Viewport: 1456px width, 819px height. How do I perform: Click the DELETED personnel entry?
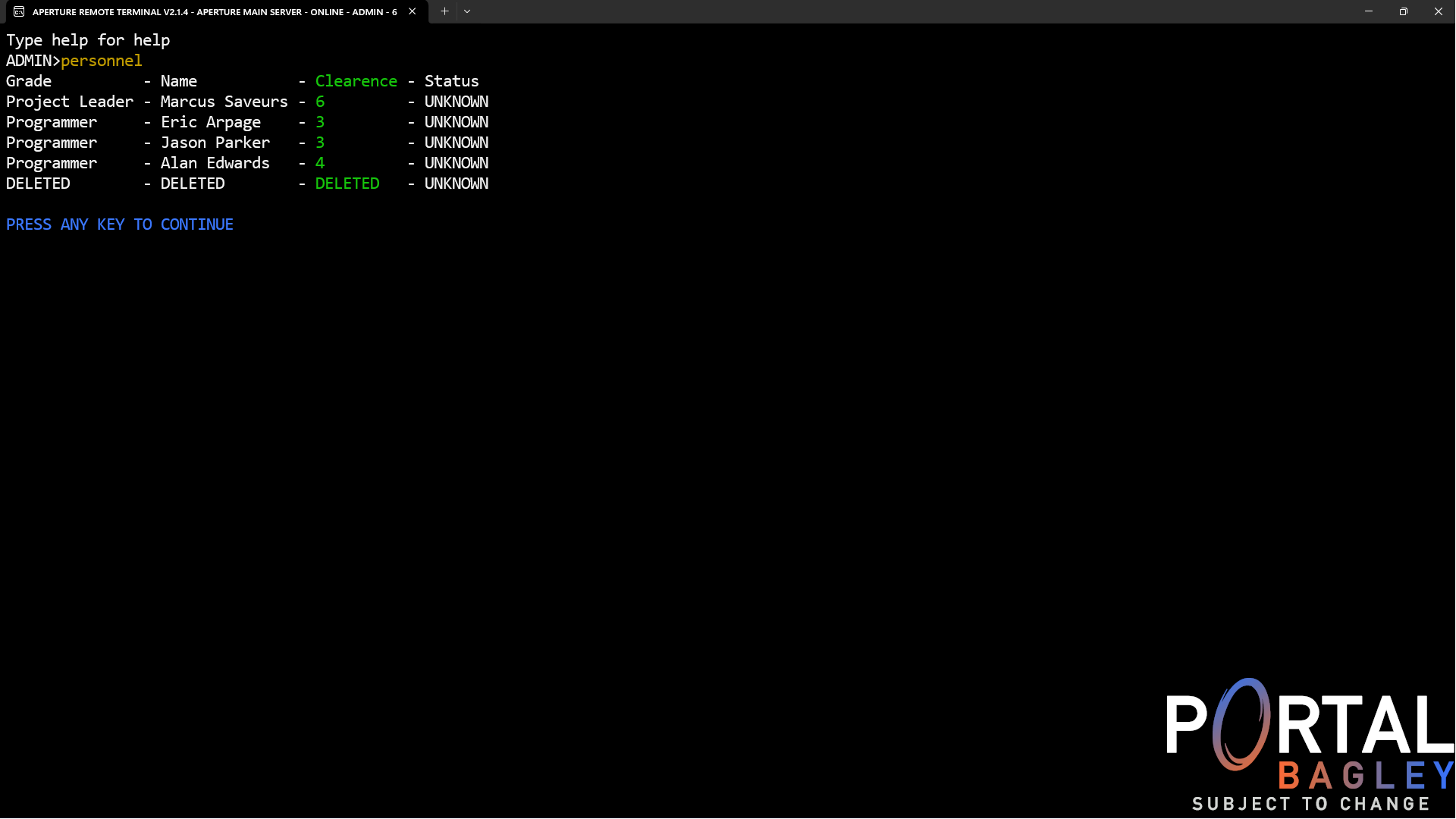[192, 183]
